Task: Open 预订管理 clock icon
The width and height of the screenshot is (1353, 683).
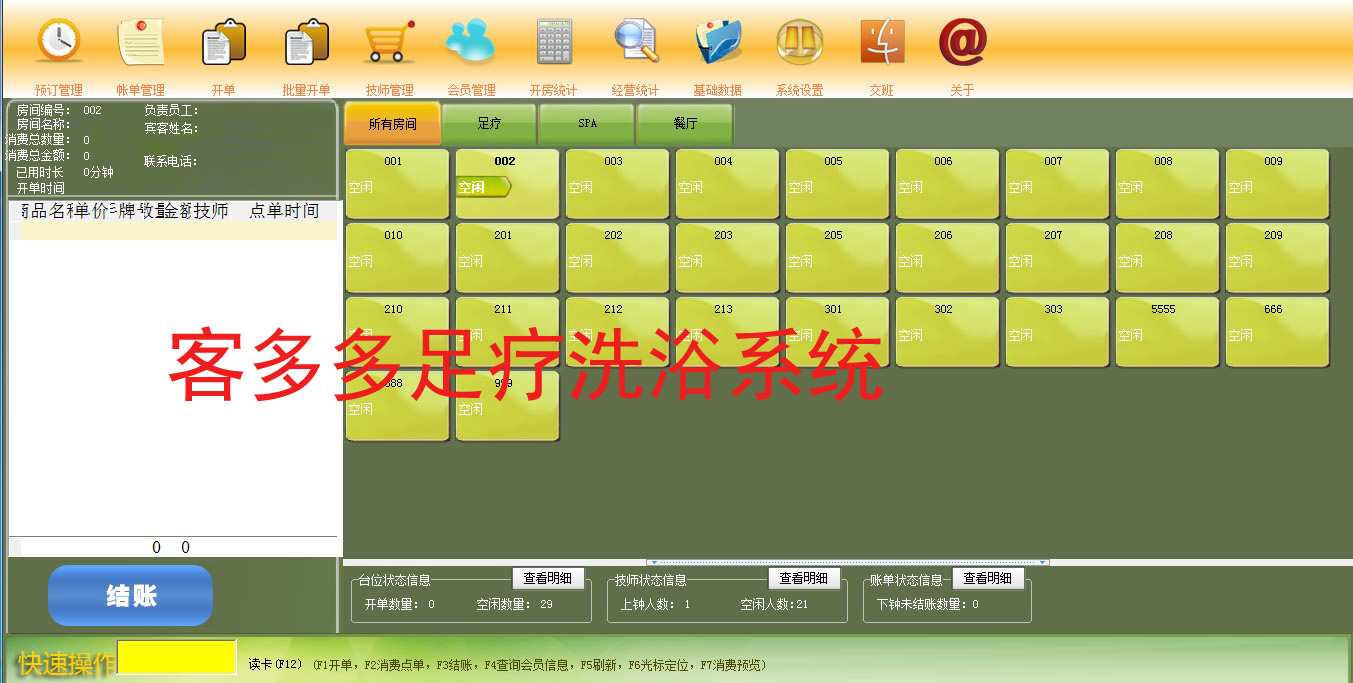Action: click(59, 42)
